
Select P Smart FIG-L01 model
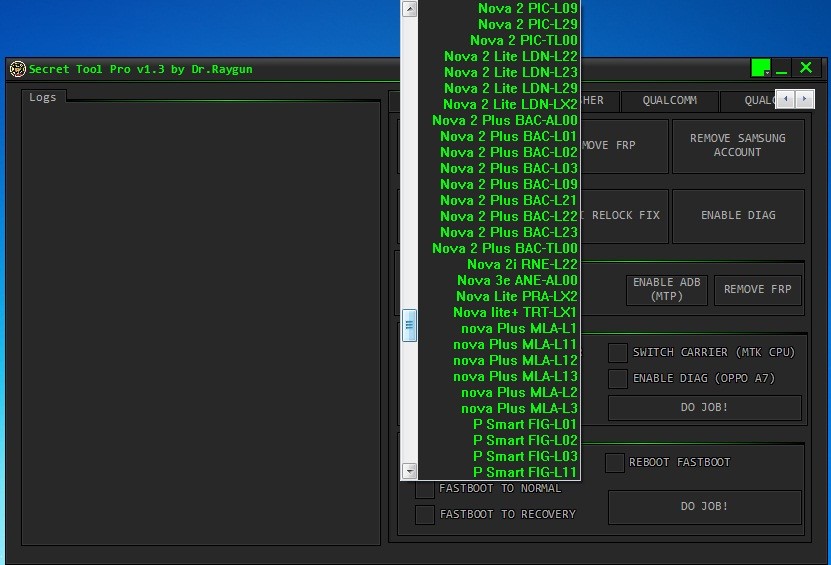point(499,424)
